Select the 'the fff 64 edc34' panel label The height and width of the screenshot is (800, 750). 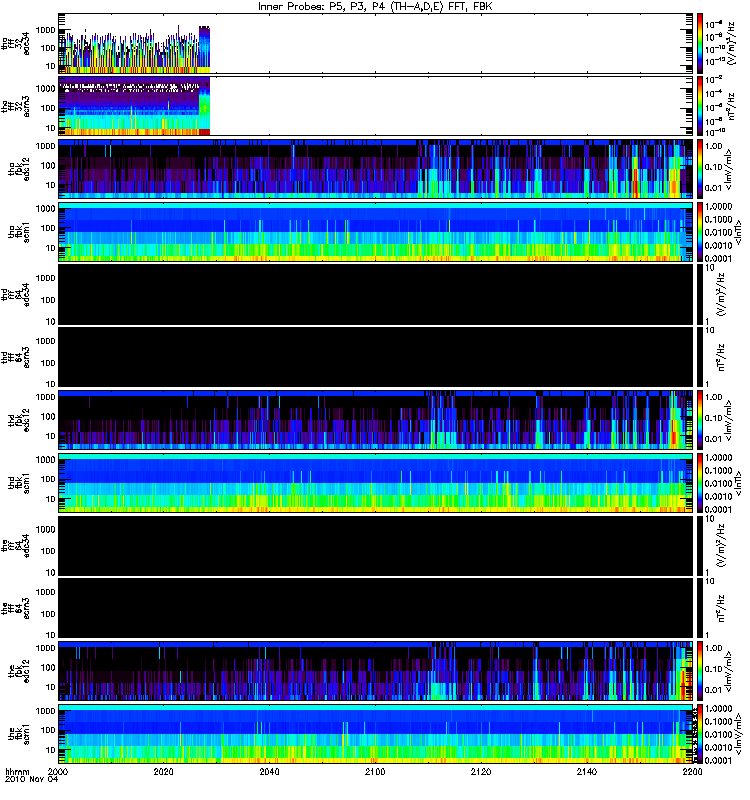pos(15,546)
